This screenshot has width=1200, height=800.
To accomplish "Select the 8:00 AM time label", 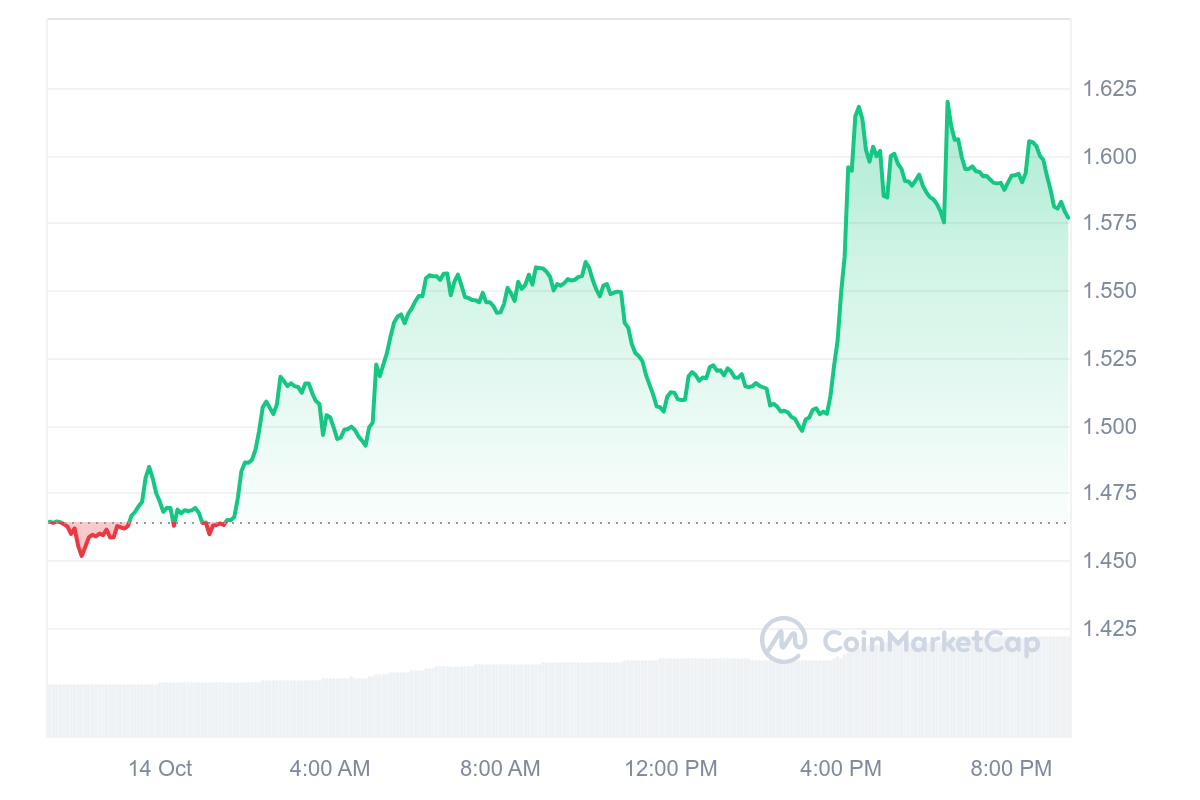I will tap(500, 768).
